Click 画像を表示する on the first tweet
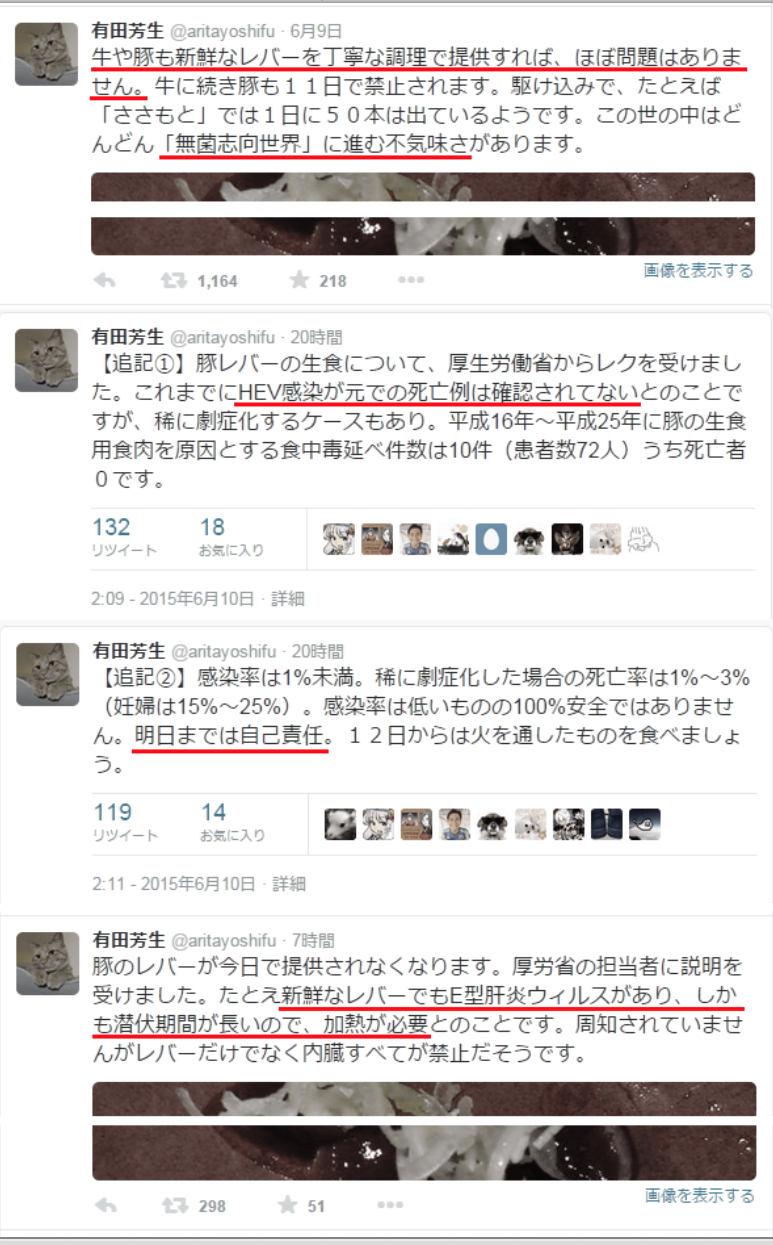 click(698, 271)
